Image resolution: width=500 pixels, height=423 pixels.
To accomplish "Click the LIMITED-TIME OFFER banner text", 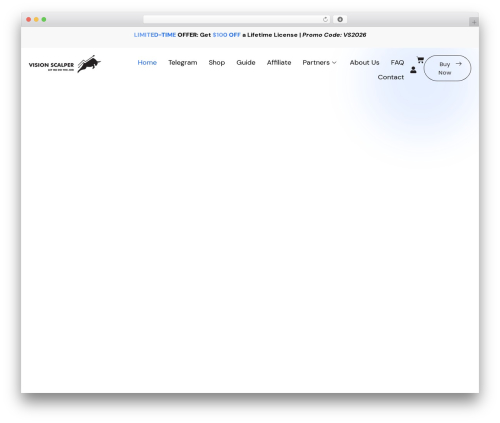I will point(166,35).
